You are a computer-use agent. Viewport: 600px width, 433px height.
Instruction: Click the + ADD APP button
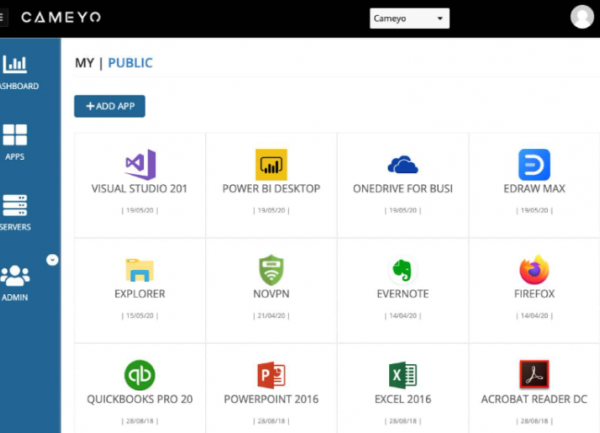pos(109,106)
